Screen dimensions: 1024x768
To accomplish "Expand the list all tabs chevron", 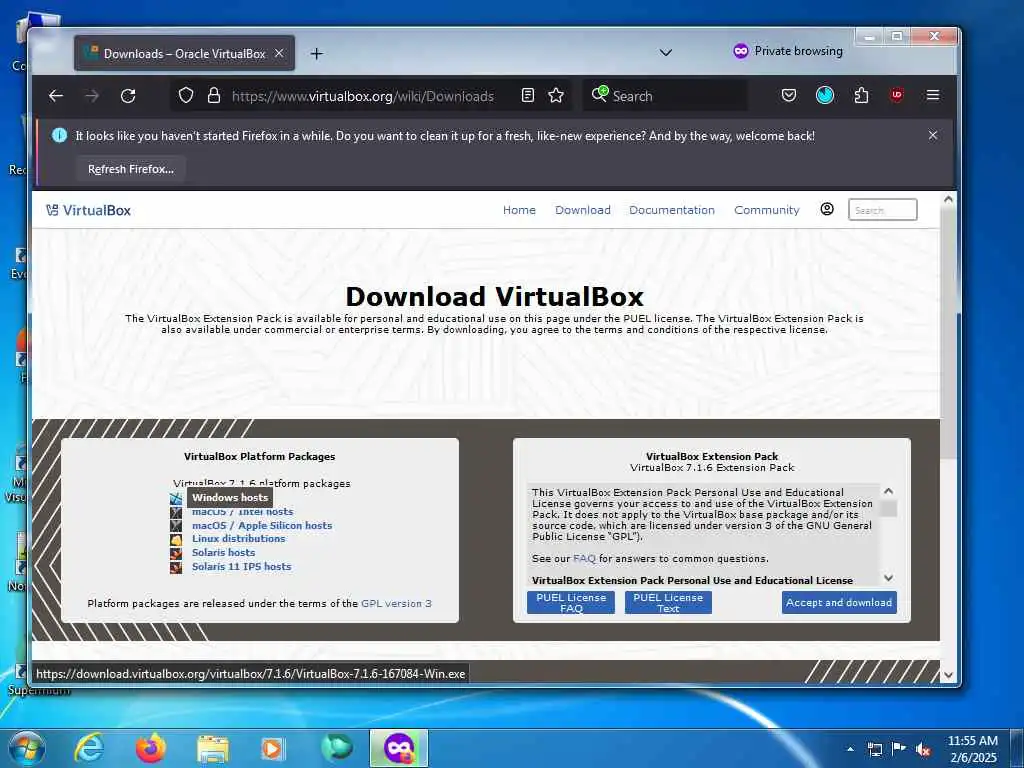I will 665,52.
